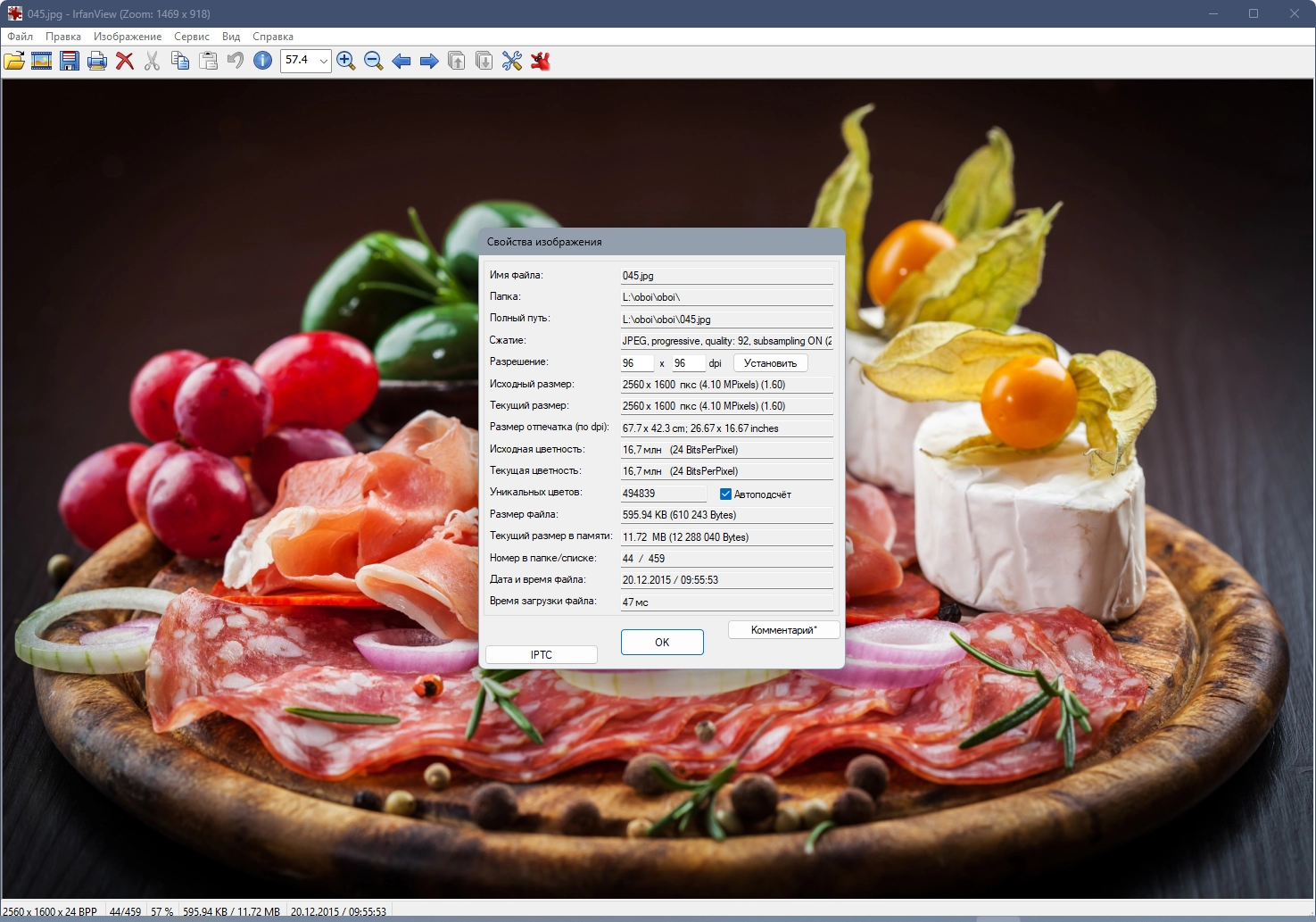The image size is (1316, 922).
Task: Open the Изображение menu
Action: coord(128,37)
